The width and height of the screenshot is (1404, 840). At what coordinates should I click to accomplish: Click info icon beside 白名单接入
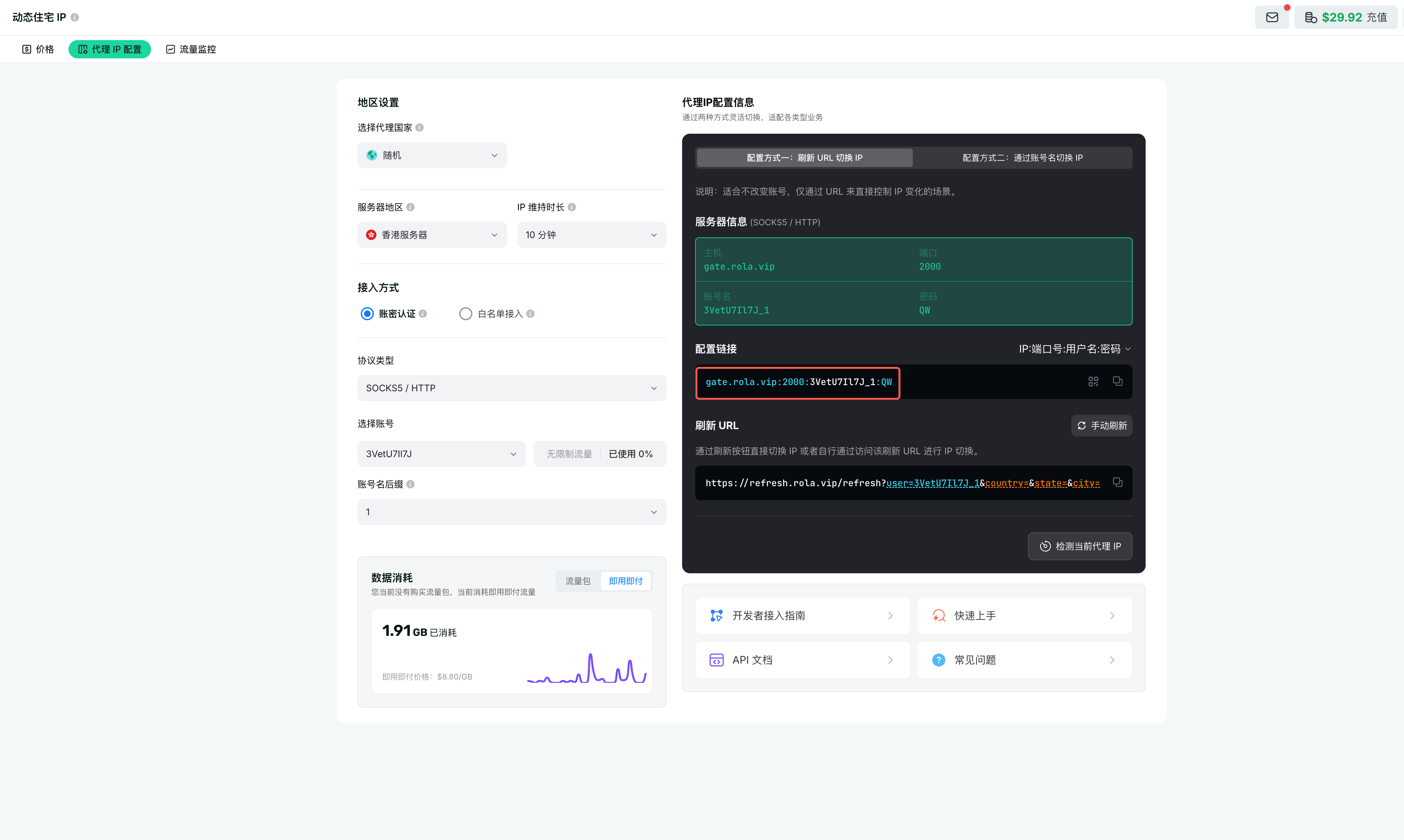(x=530, y=314)
